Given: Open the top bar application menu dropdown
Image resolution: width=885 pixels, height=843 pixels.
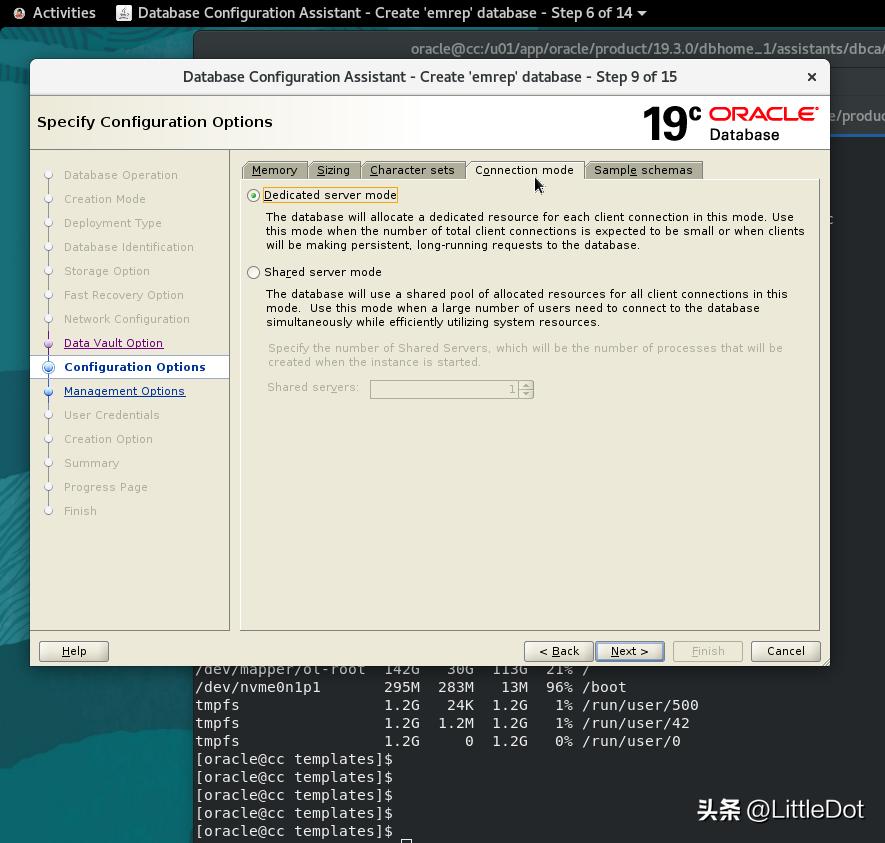Looking at the screenshot, I should [x=642, y=13].
